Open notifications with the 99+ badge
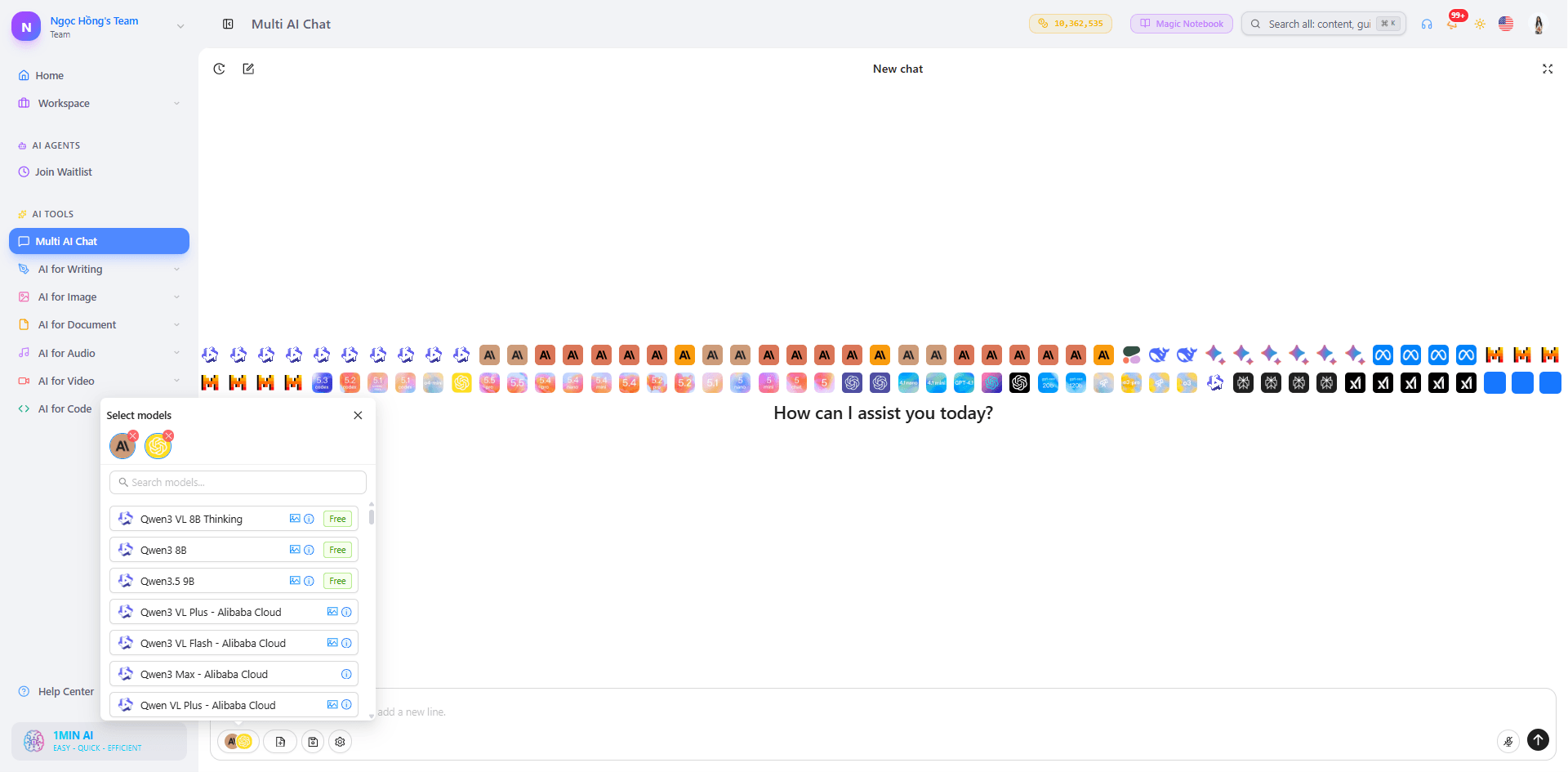 [x=1453, y=22]
